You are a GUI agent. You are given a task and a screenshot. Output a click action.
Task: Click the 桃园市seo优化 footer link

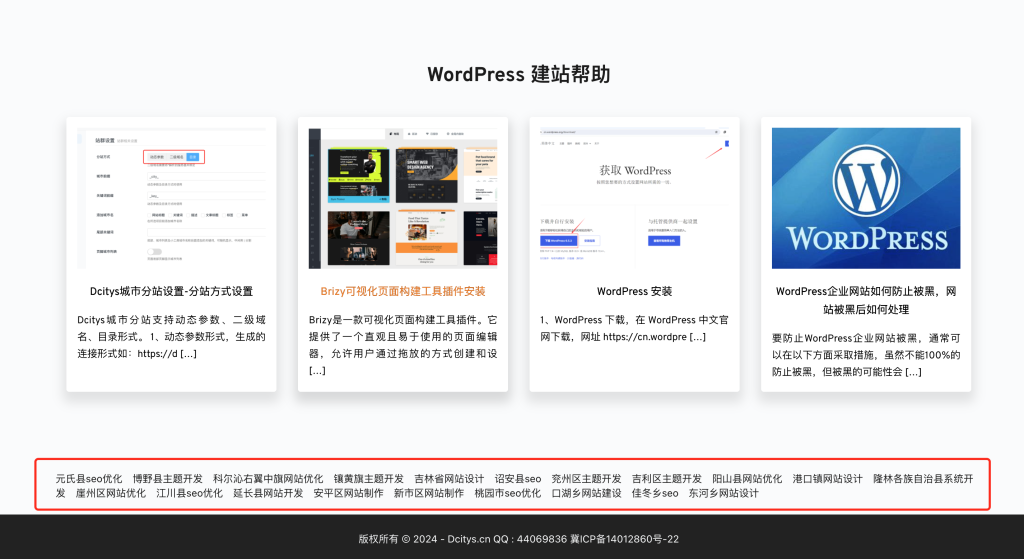507,493
